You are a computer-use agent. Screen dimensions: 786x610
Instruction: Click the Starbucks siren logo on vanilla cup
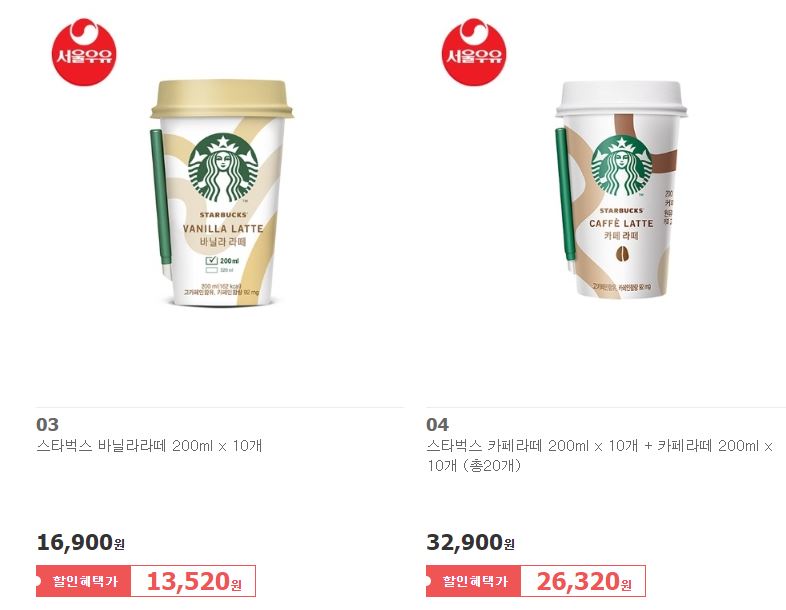[223, 167]
